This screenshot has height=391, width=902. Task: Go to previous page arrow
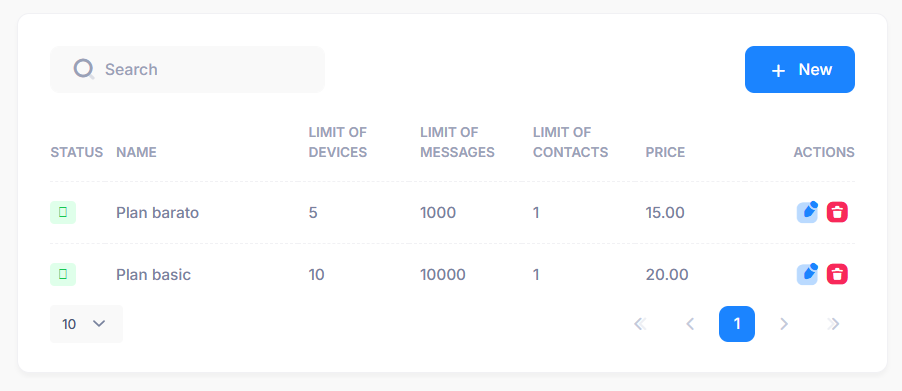(x=690, y=324)
